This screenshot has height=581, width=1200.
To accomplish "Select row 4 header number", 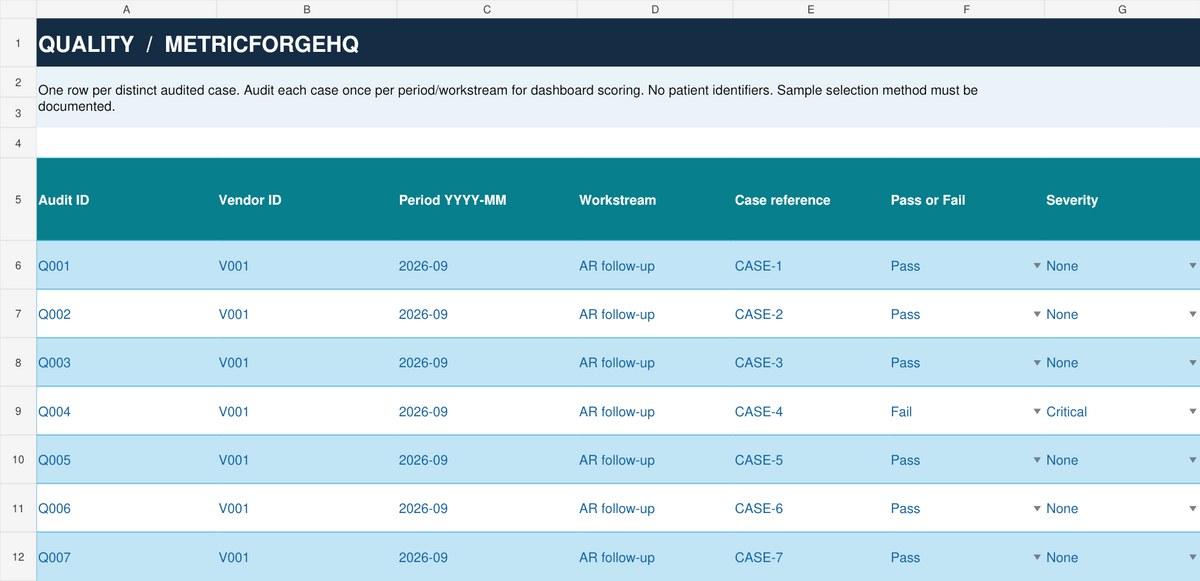I will click(18, 142).
